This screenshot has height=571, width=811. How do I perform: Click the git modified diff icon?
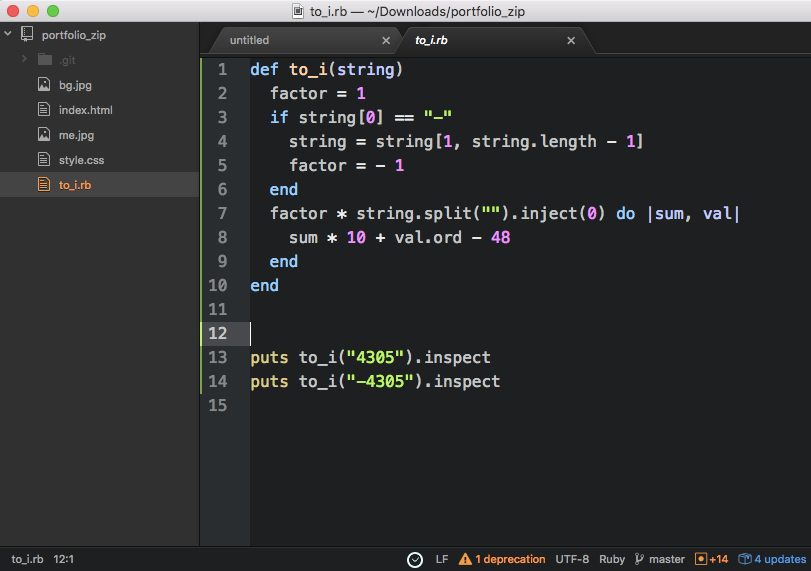(701, 559)
